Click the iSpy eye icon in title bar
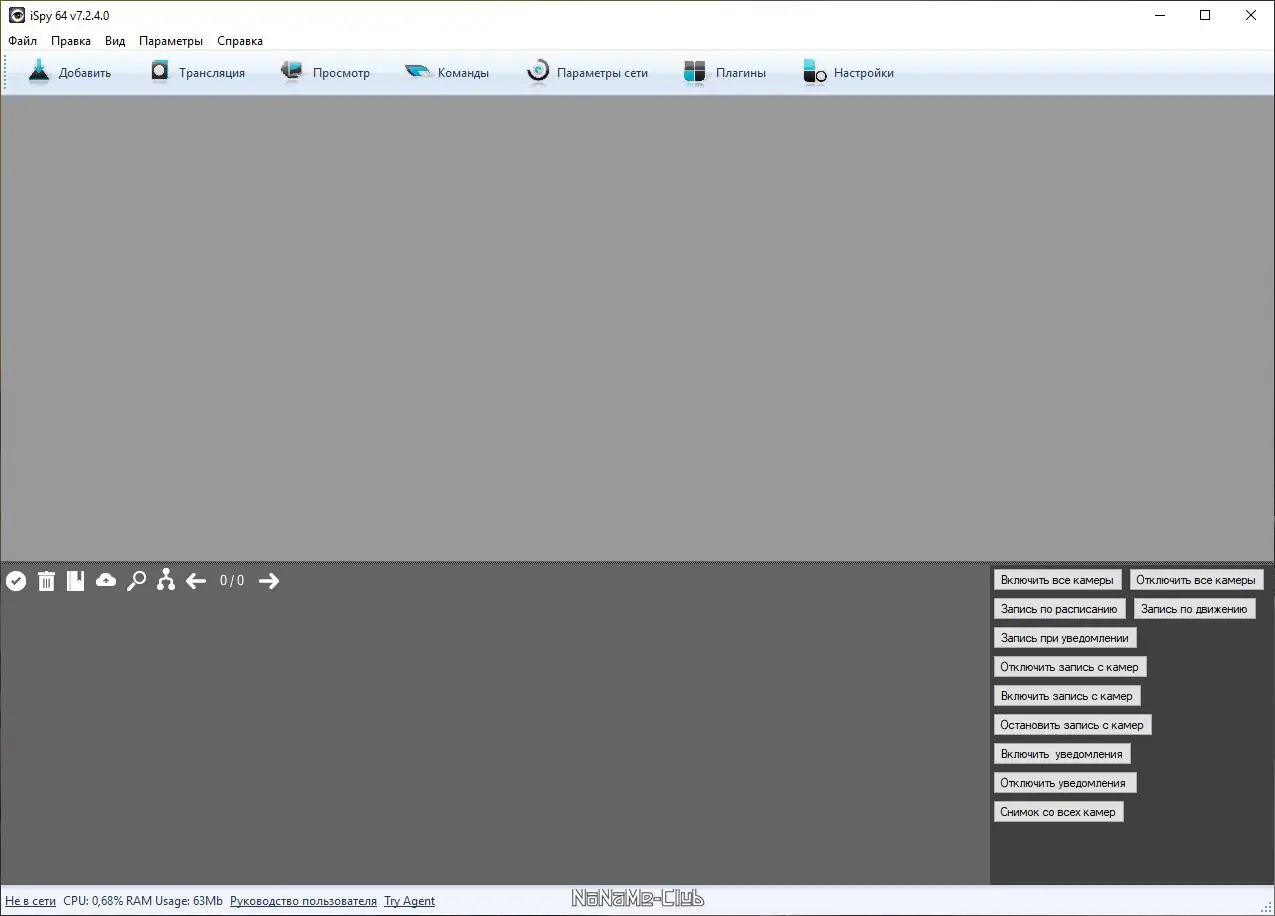 [x=17, y=15]
